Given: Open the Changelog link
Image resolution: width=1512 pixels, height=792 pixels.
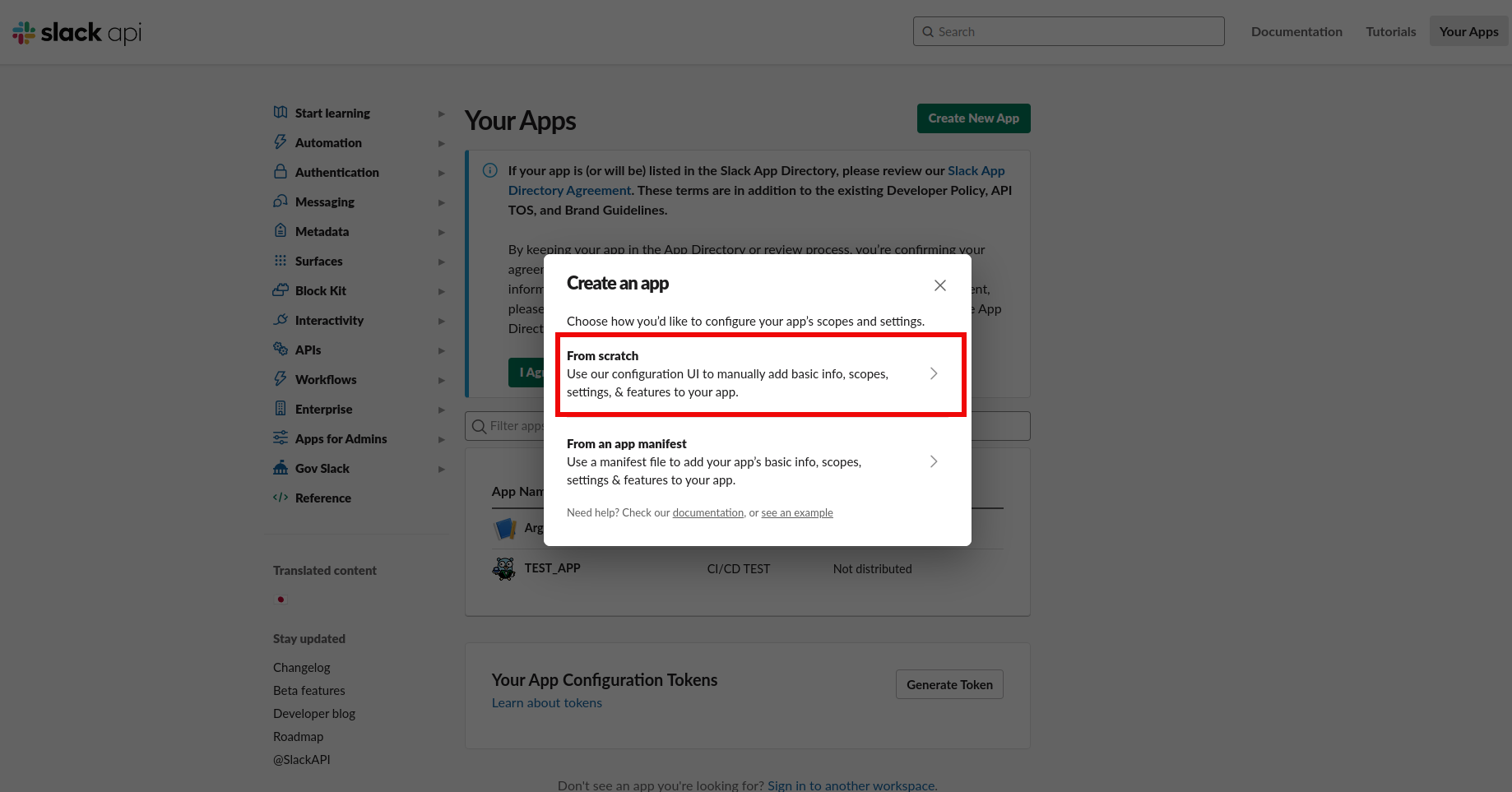Looking at the screenshot, I should click(302, 667).
